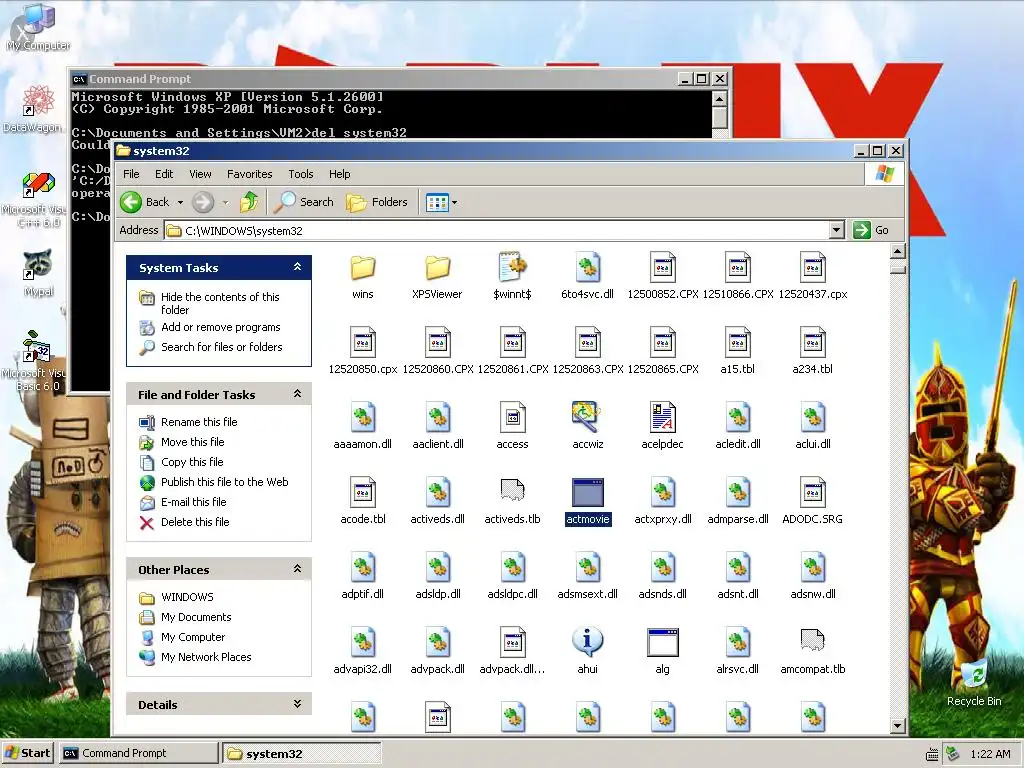Select the $winnt$ file icon
The image size is (1024, 768).
[513, 268]
